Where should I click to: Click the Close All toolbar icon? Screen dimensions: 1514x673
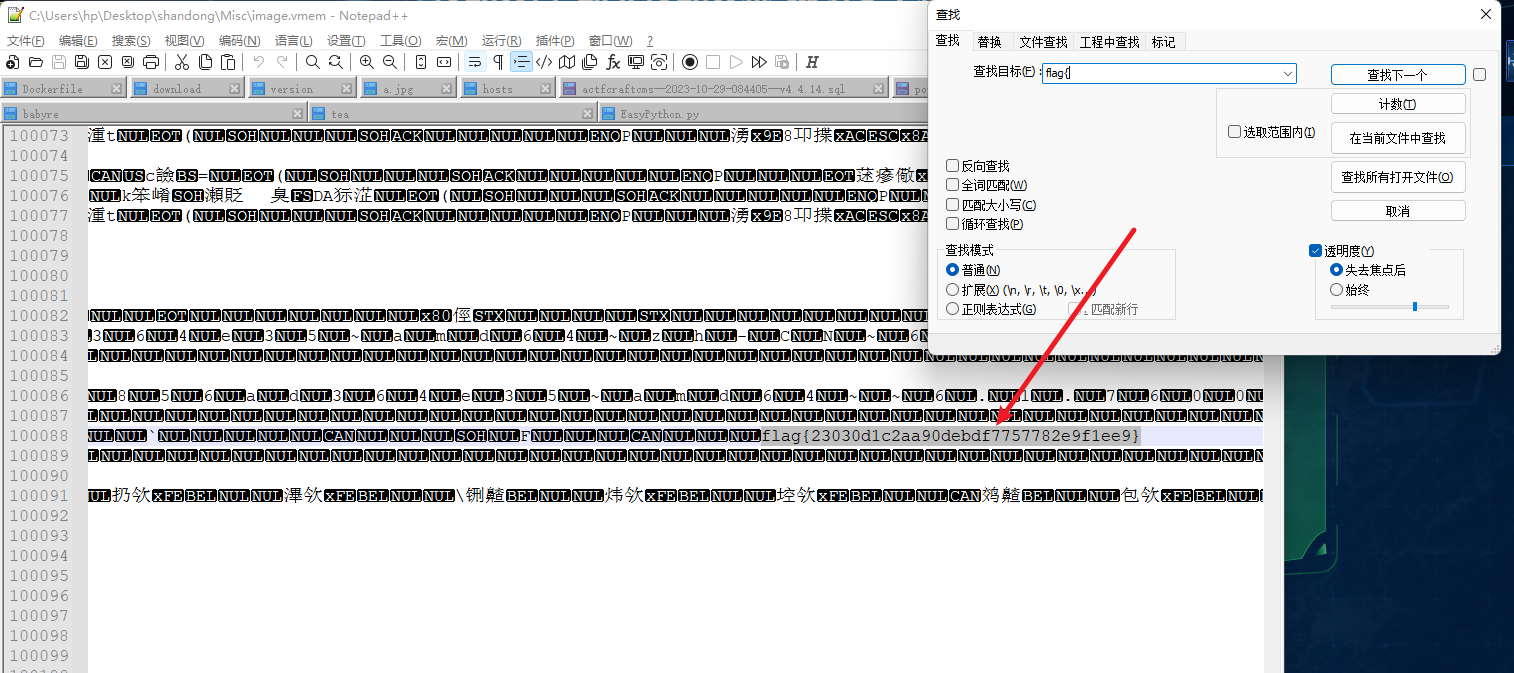[128, 62]
